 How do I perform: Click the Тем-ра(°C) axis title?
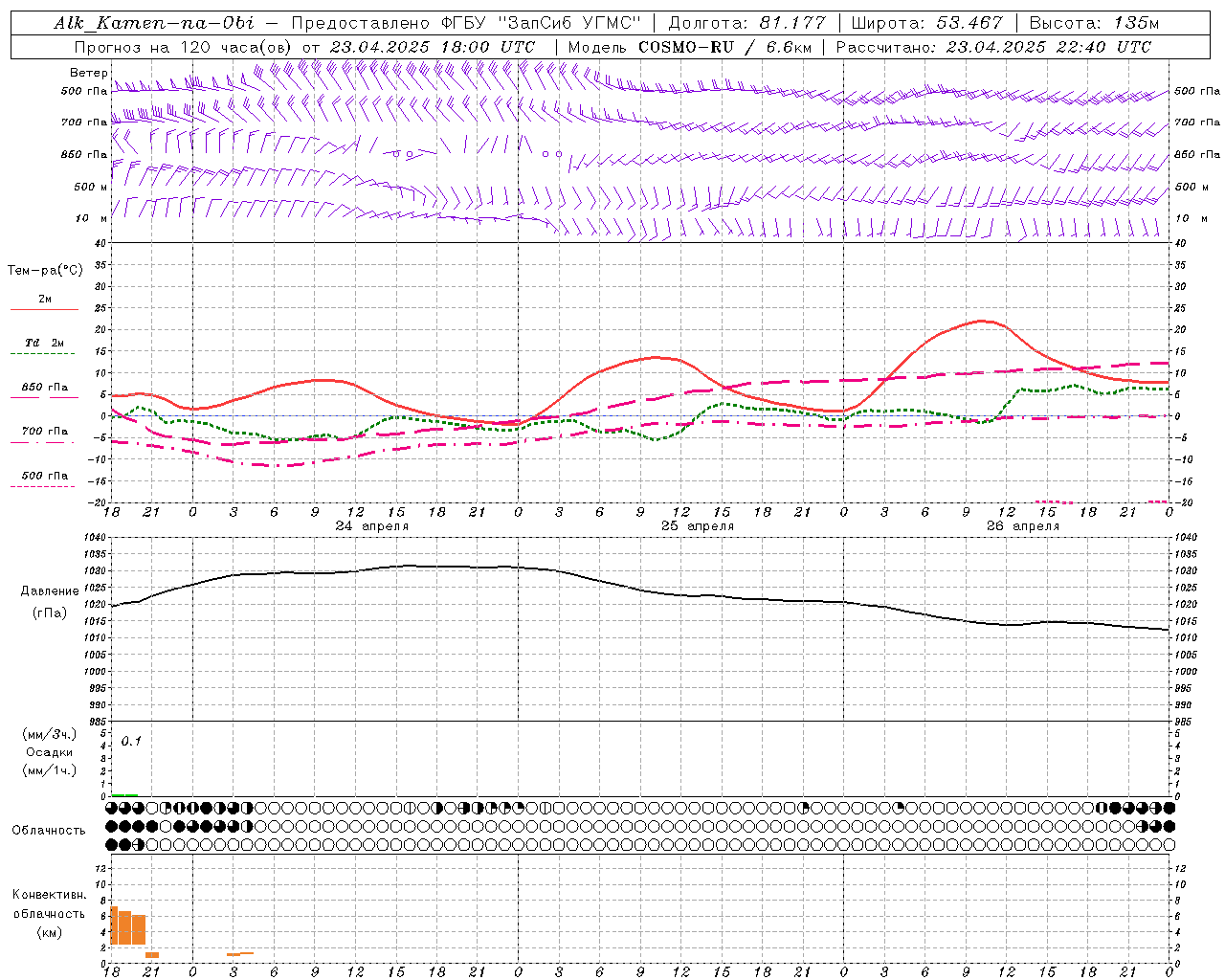[45, 271]
